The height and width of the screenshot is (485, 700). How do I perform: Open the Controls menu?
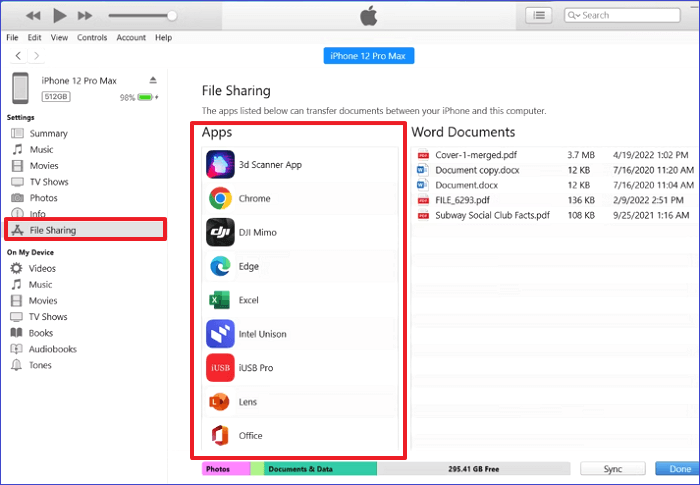[92, 38]
